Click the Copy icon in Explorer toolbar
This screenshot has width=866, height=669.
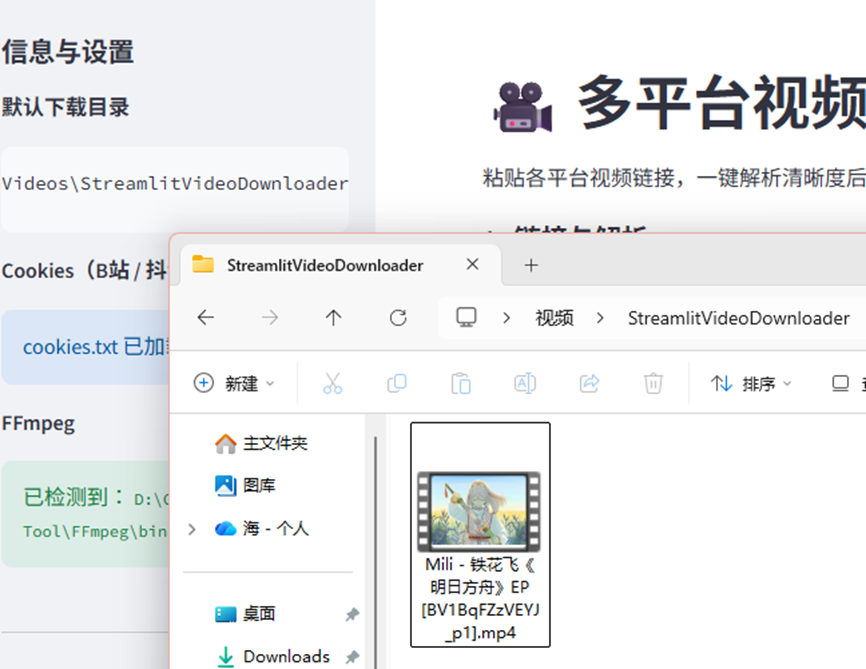click(x=397, y=384)
